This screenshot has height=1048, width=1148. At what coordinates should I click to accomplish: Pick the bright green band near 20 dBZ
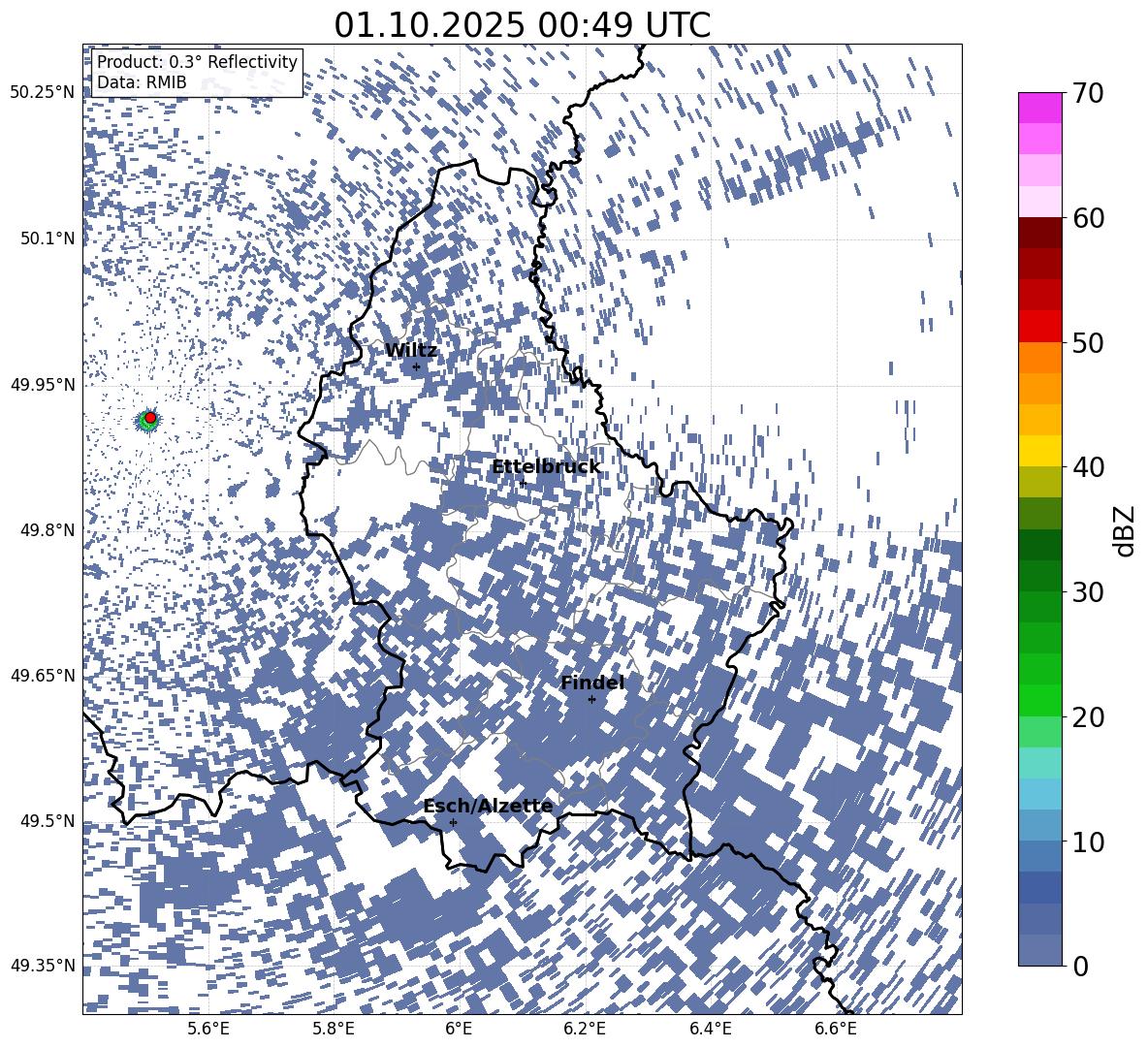1039,700
